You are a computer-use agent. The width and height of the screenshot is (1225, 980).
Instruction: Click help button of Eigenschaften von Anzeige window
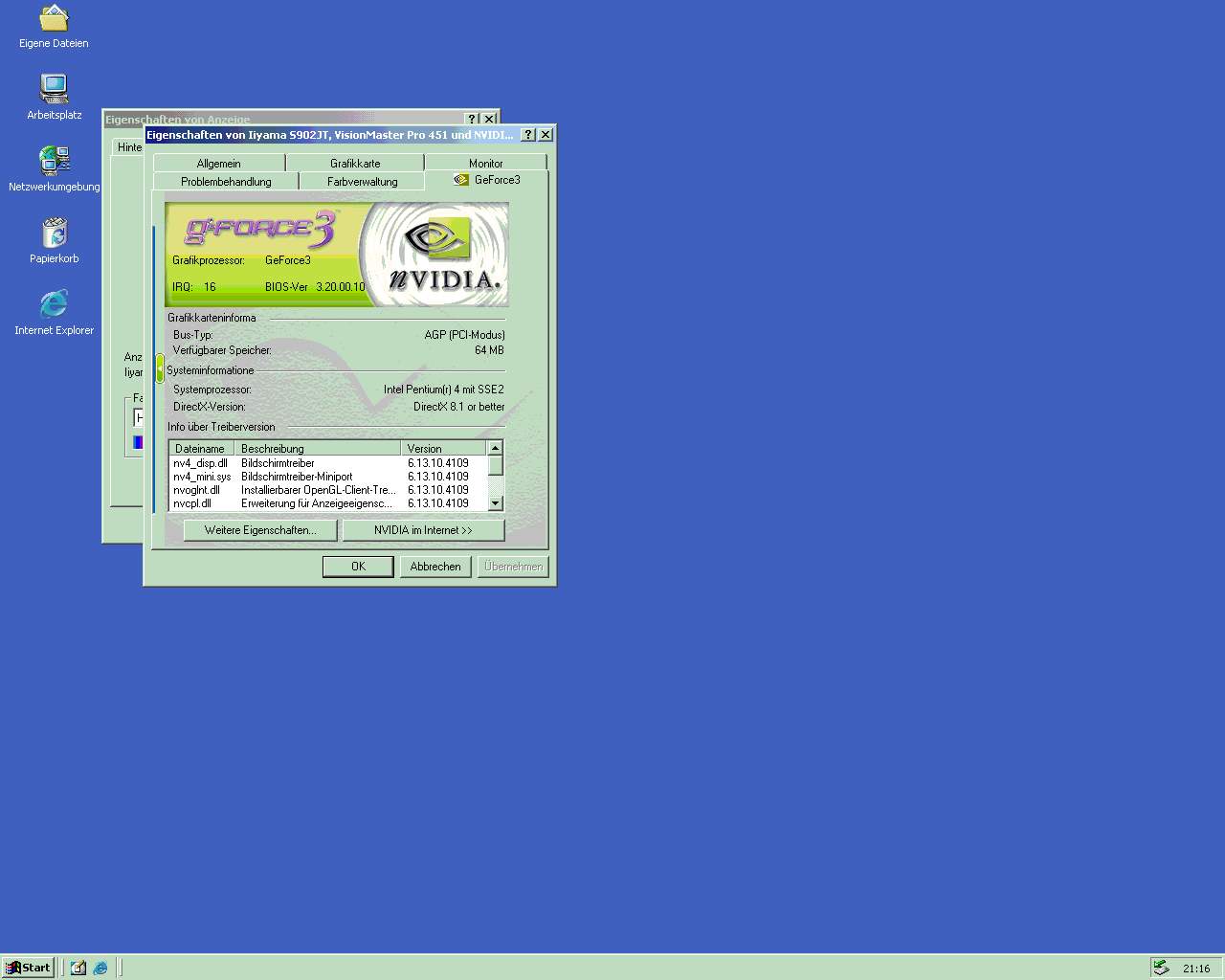[x=472, y=119]
